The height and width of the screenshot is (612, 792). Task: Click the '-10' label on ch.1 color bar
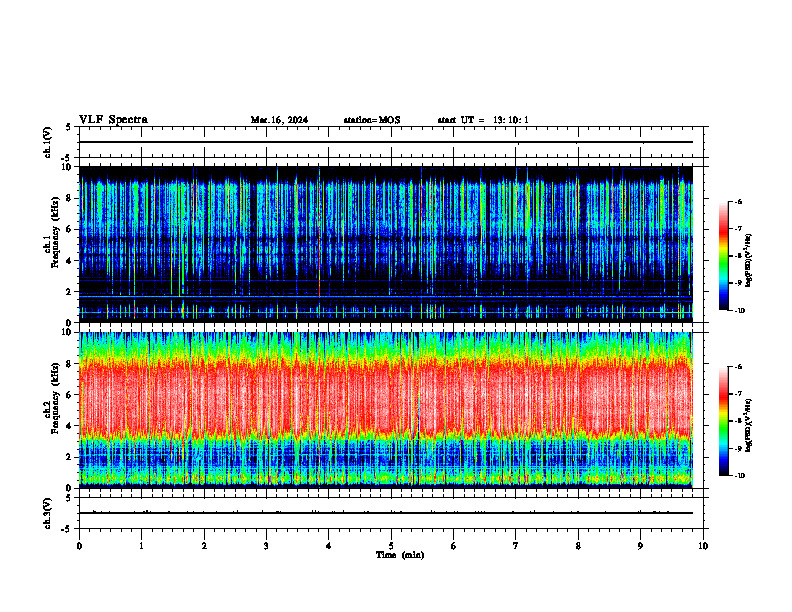point(739,311)
